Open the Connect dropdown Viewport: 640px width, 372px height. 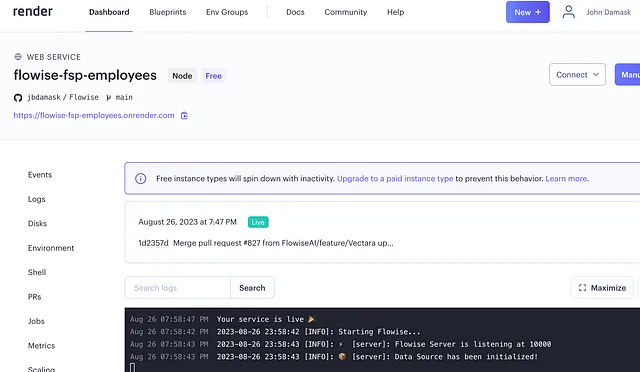[577, 75]
